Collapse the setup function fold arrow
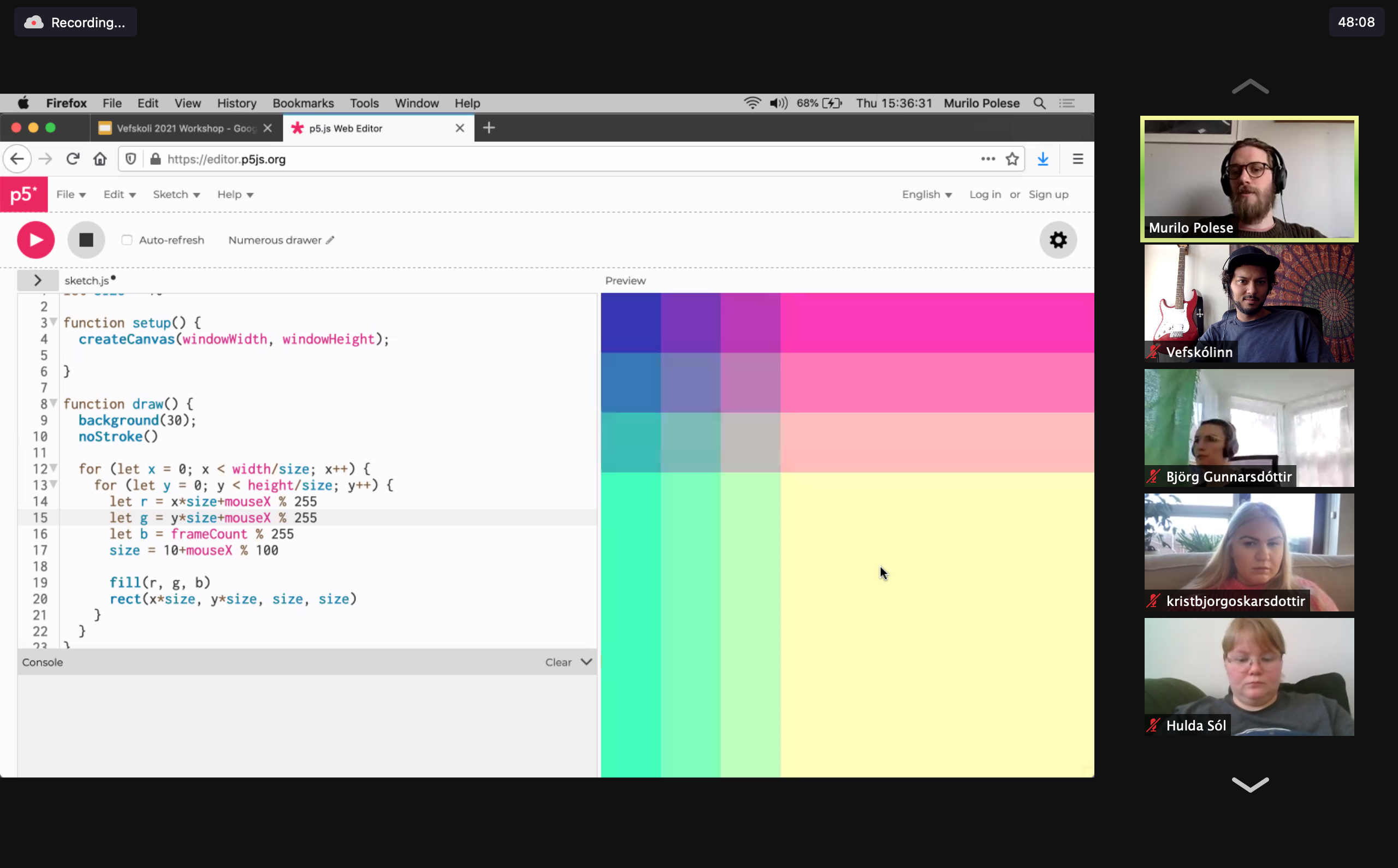 coord(54,322)
